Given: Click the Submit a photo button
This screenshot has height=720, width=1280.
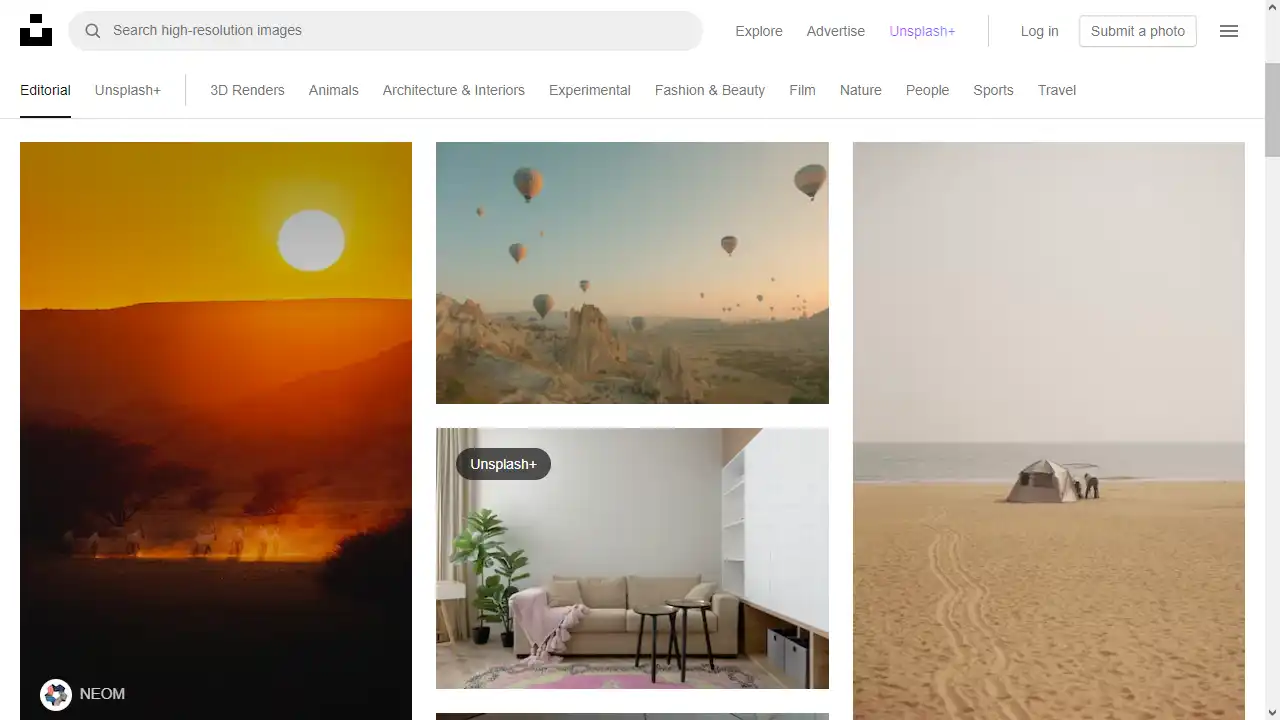Looking at the screenshot, I should pyautogui.click(x=1137, y=31).
